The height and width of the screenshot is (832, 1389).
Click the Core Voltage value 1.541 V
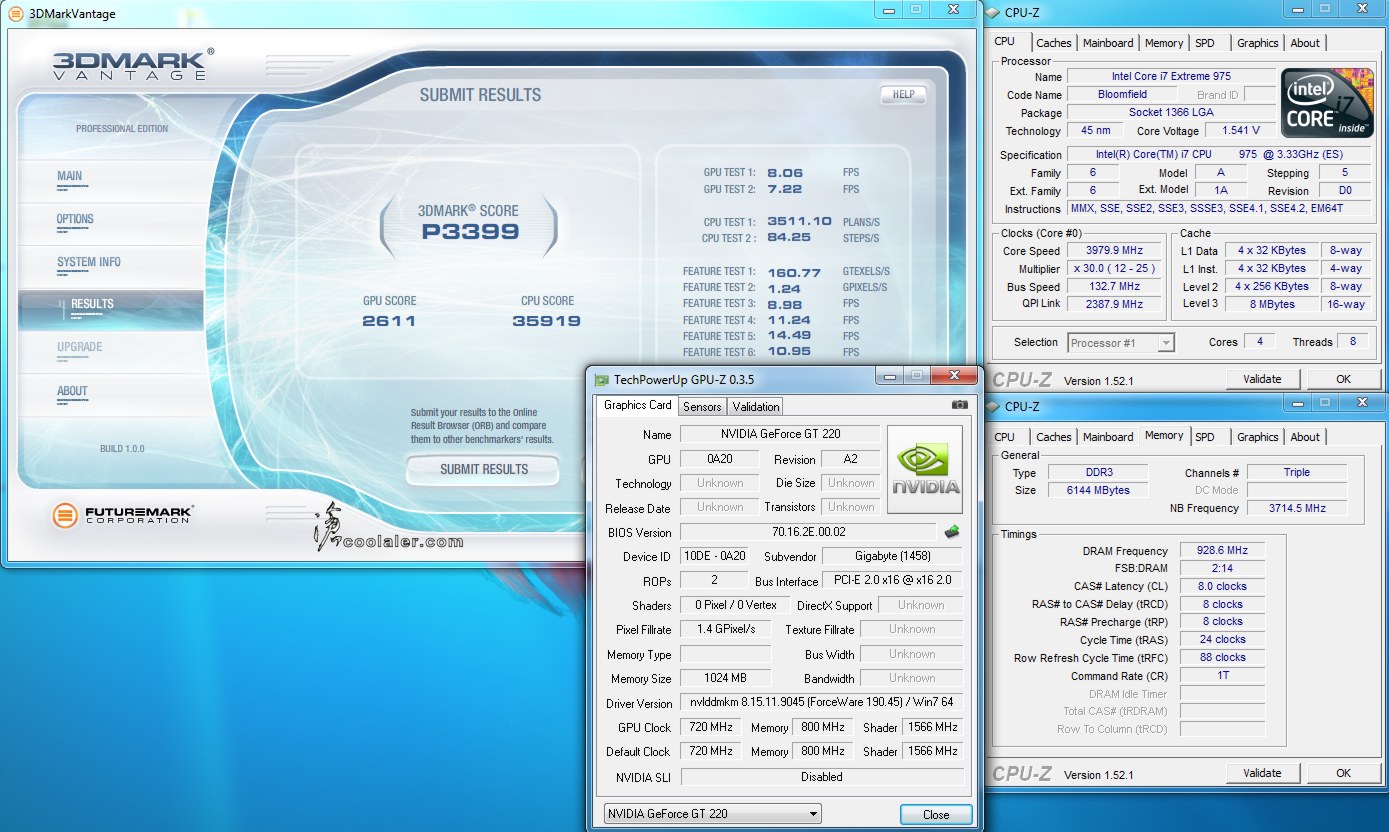(1239, 130)
